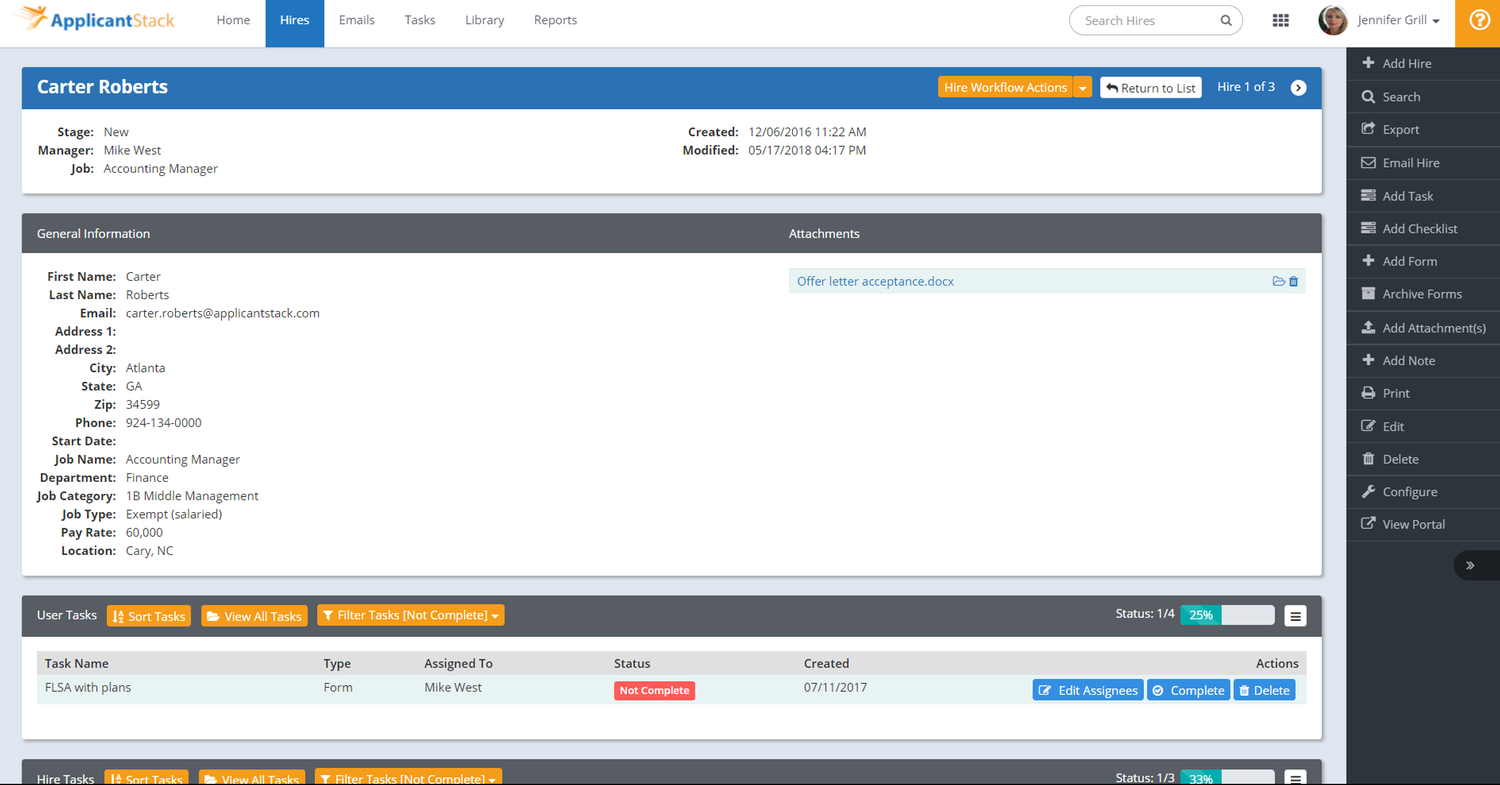Mark FLSA with plans task Complete

(1188, 690)
